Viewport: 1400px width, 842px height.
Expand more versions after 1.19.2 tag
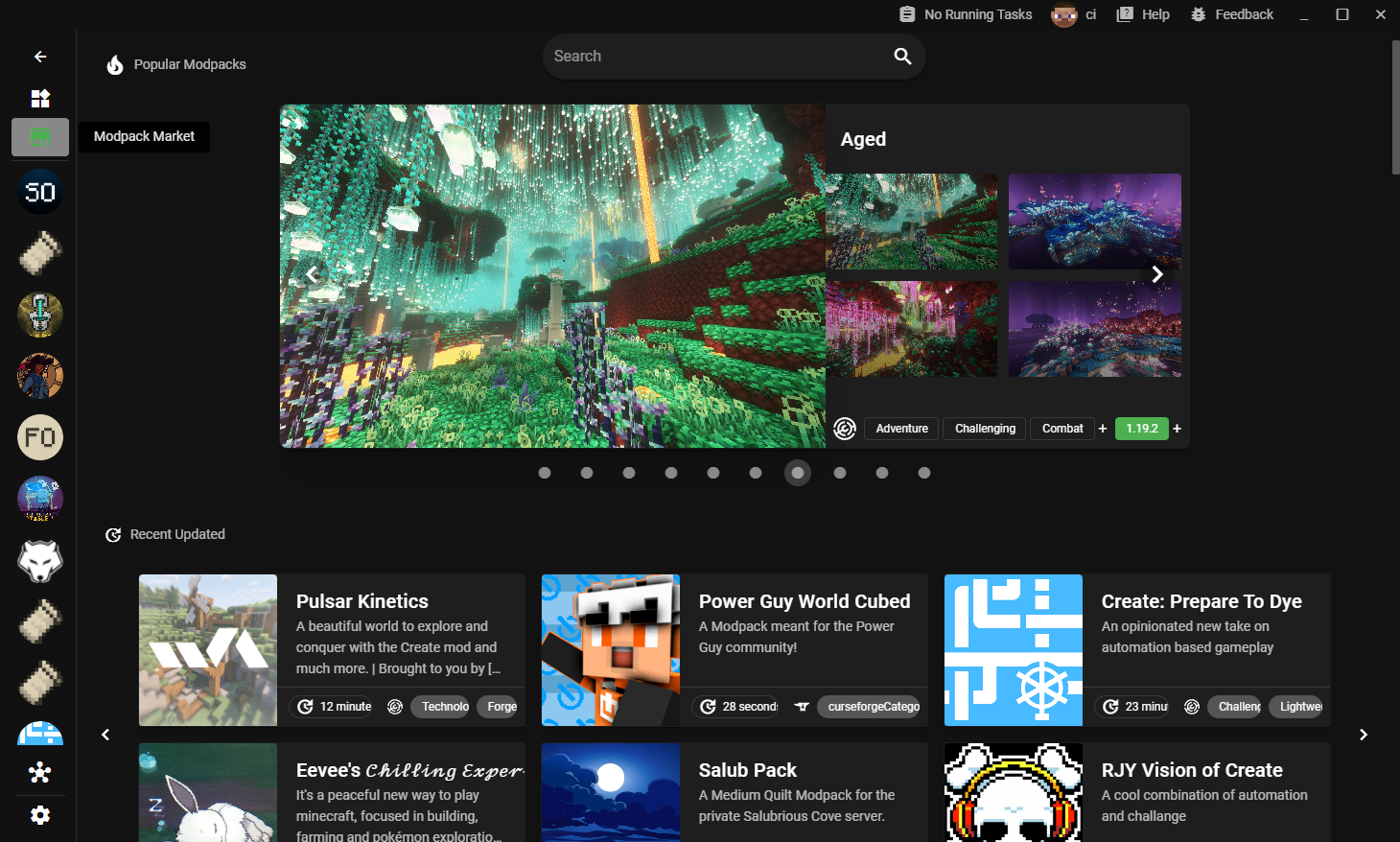(1177, 429)
